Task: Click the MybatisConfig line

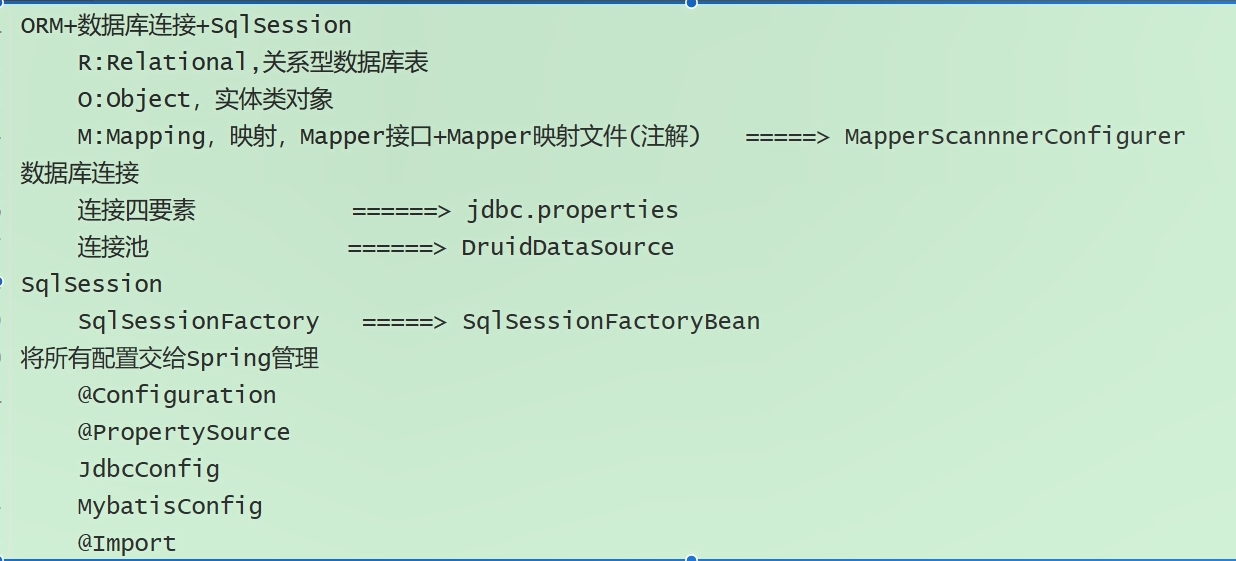Action: pos(170,506)
